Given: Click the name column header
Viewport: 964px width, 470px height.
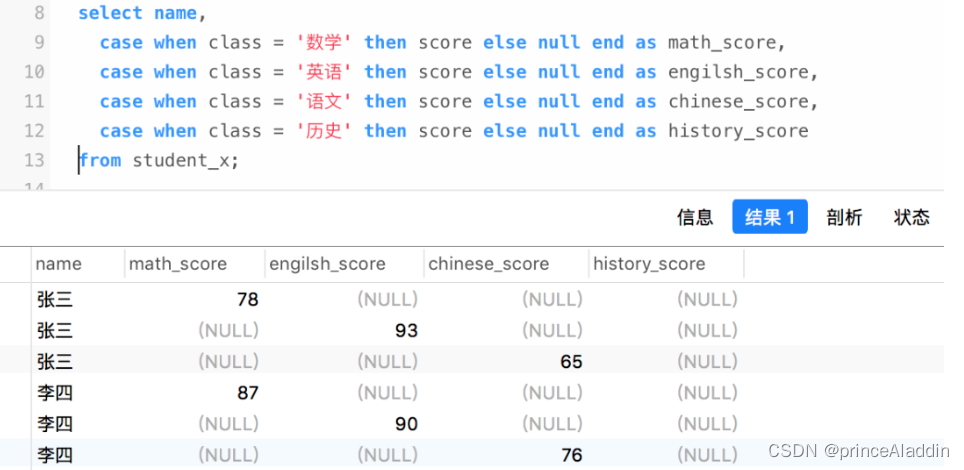Looking at the screenshot, I should pos(77,264).
